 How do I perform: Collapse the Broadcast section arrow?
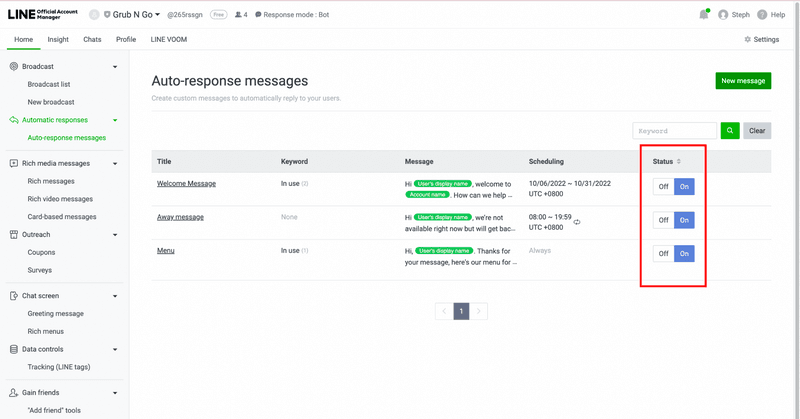[115, 67]
